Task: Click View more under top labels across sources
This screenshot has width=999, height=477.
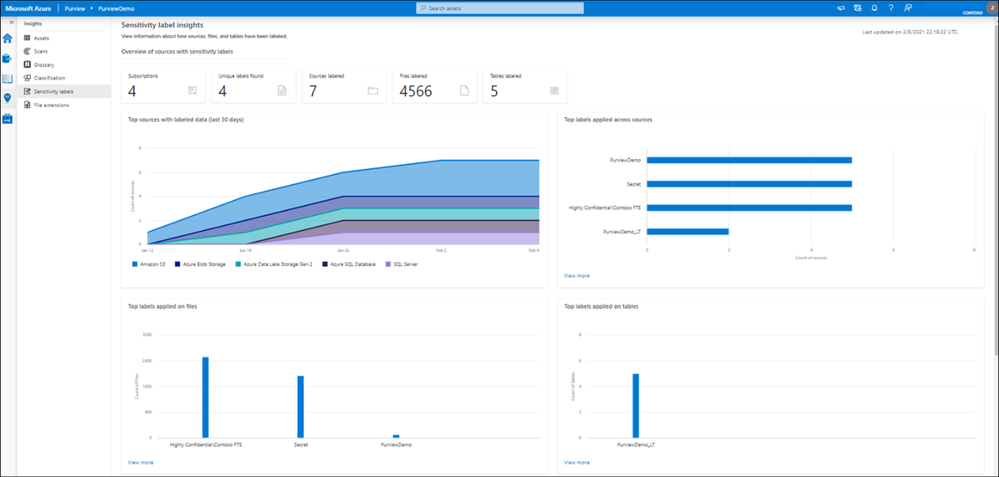Action: 577,276
